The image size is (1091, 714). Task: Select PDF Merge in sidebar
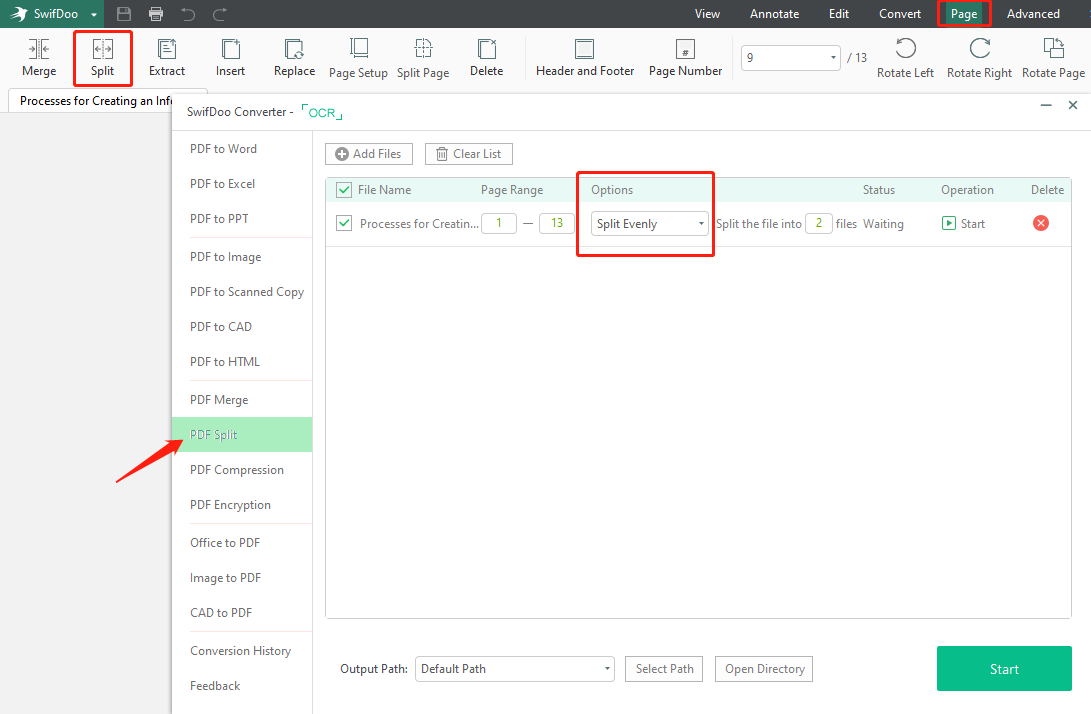(219, 399)
